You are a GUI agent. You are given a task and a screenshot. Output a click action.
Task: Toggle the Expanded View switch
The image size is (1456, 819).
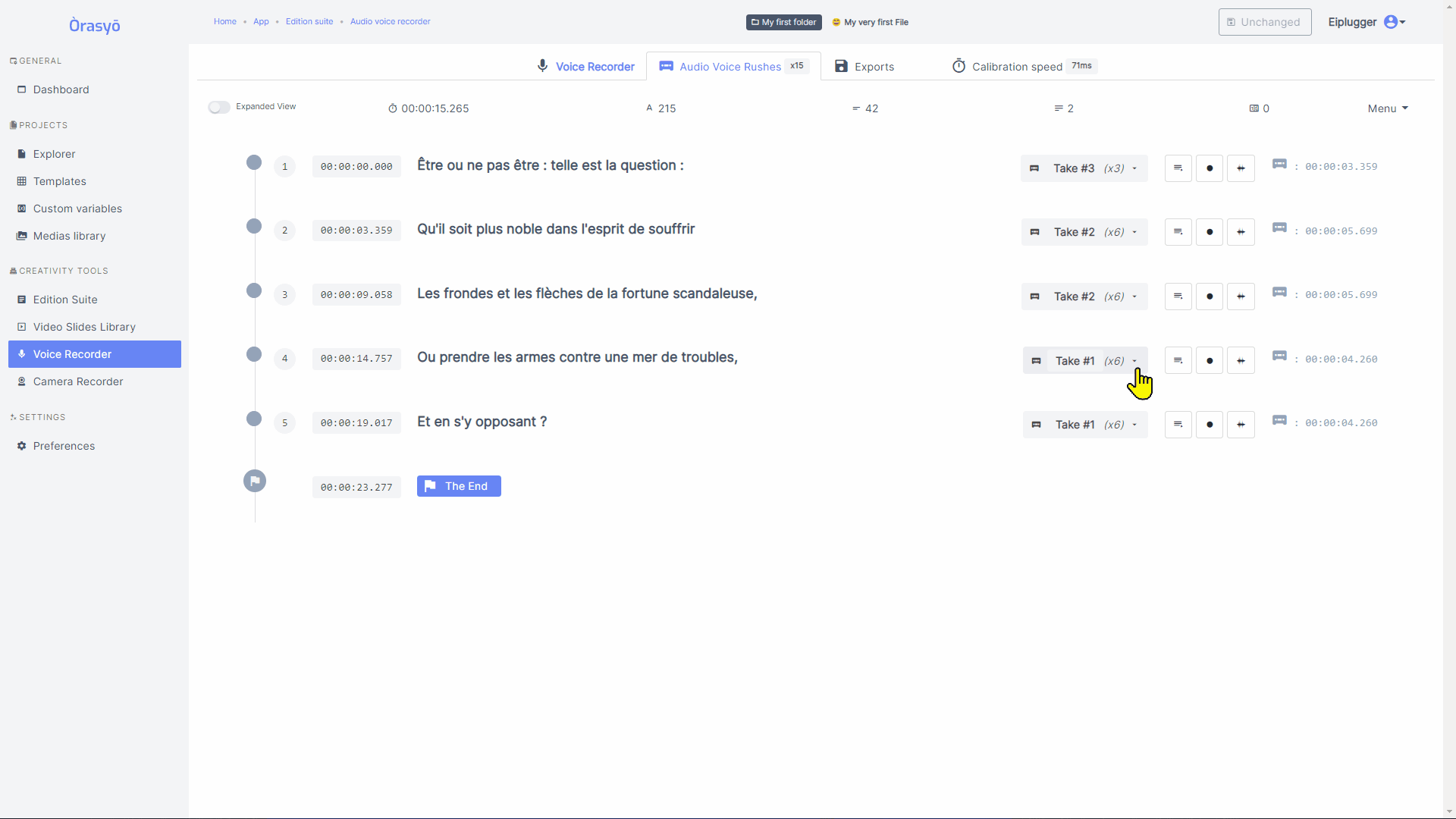pos(219,107)
